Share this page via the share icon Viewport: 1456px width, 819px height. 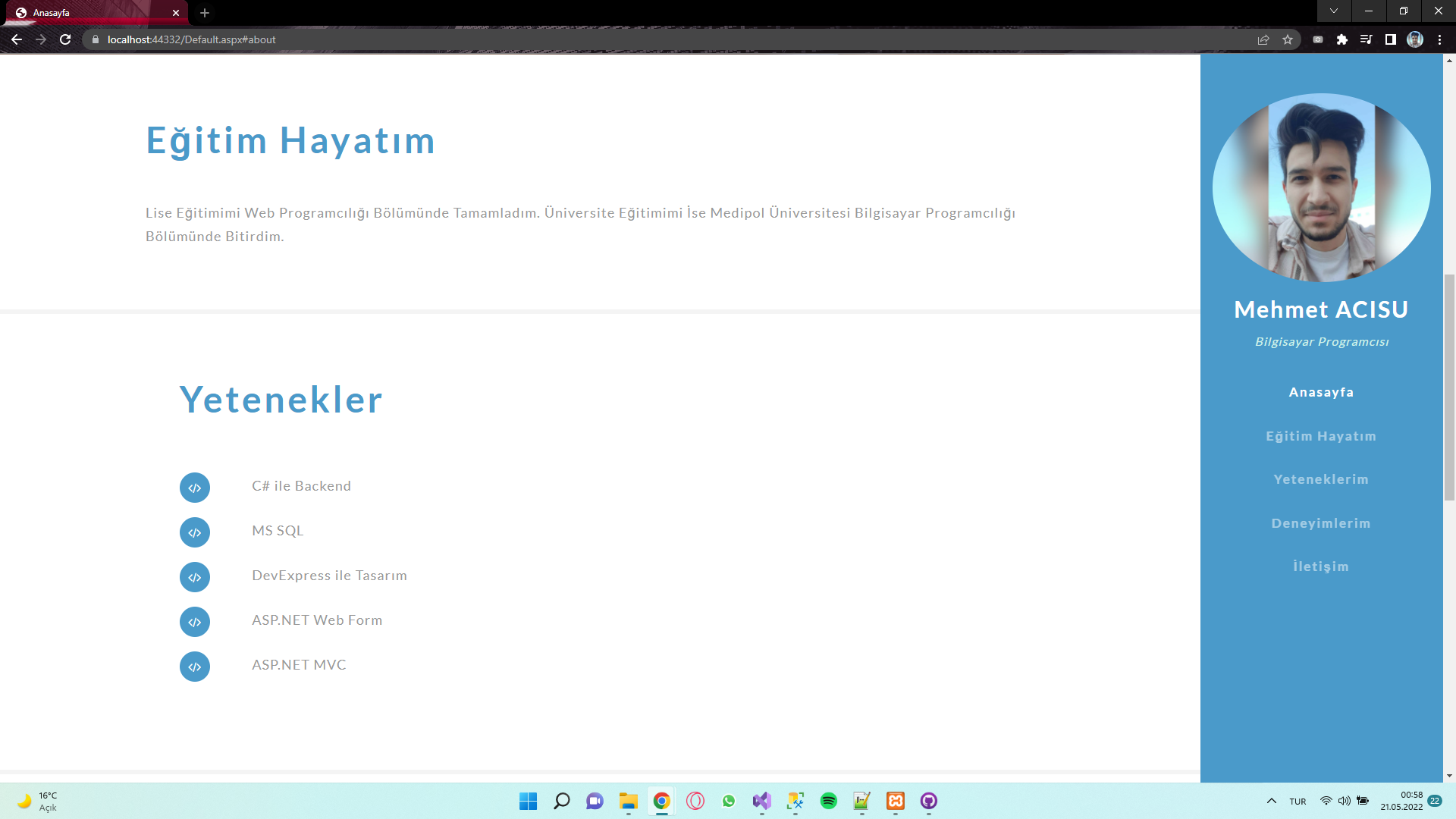[x=1263, y=39]
